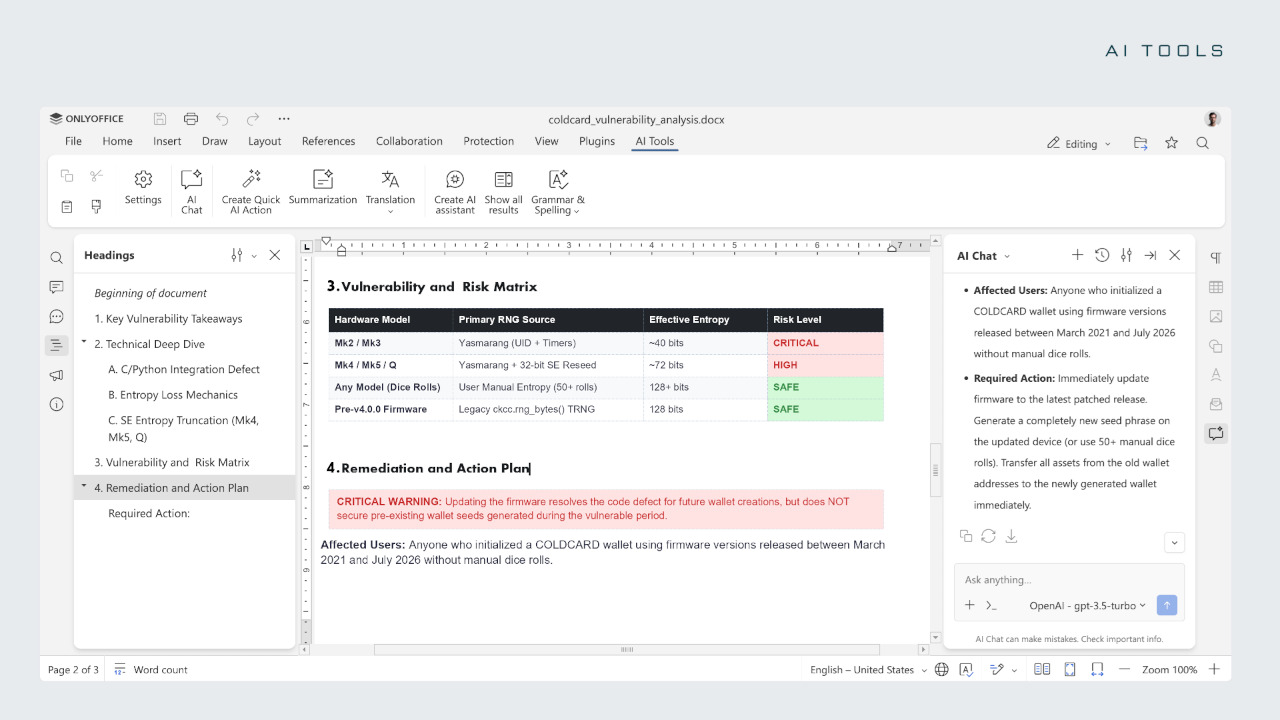
Task: Open the Comments panel in left sidebar
Action: click(x=56, y=287)
